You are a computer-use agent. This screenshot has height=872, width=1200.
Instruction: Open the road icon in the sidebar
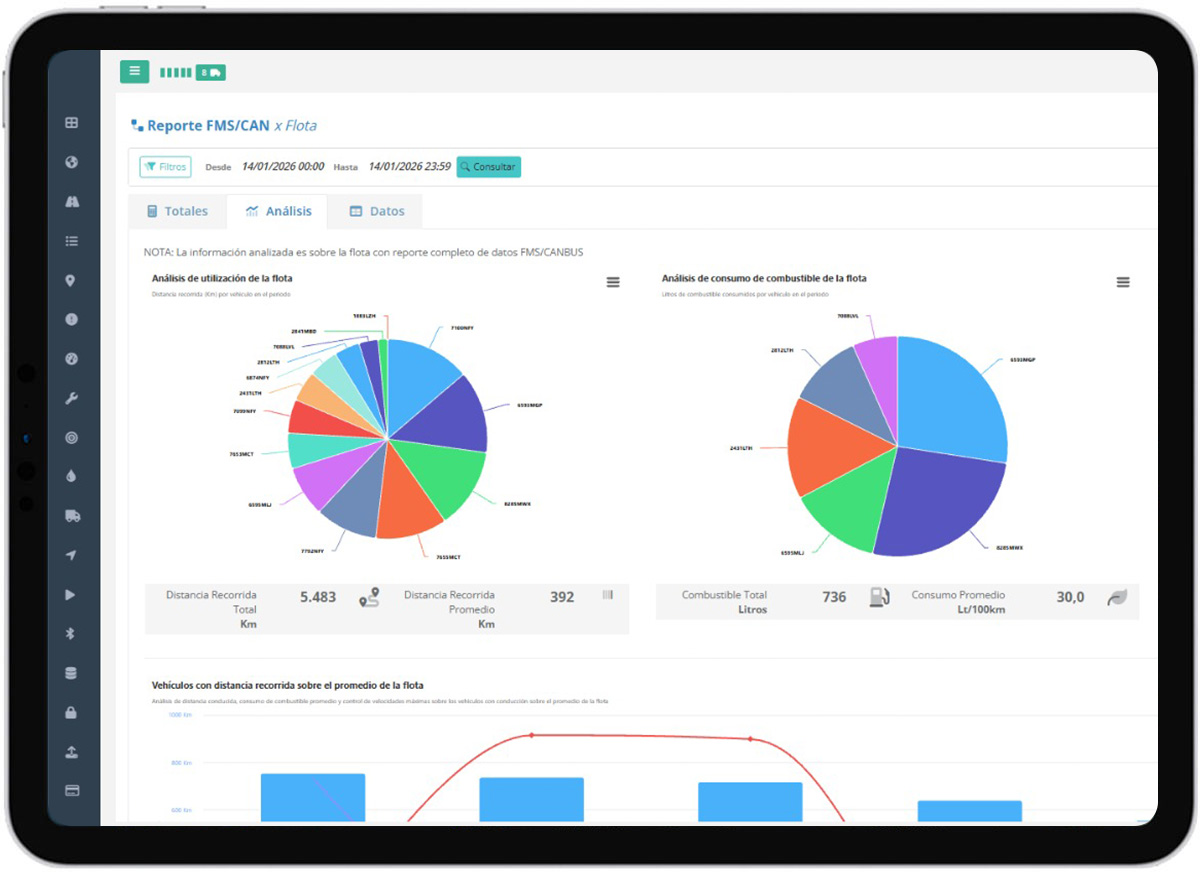tap(71, 202)
